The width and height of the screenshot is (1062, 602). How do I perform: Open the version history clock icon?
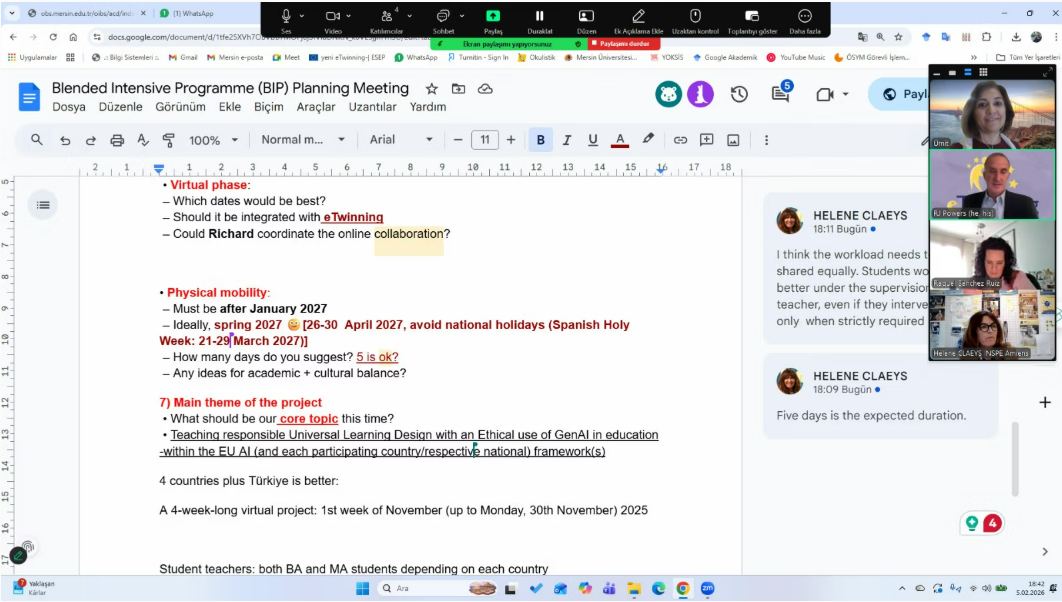click(739, 94)
